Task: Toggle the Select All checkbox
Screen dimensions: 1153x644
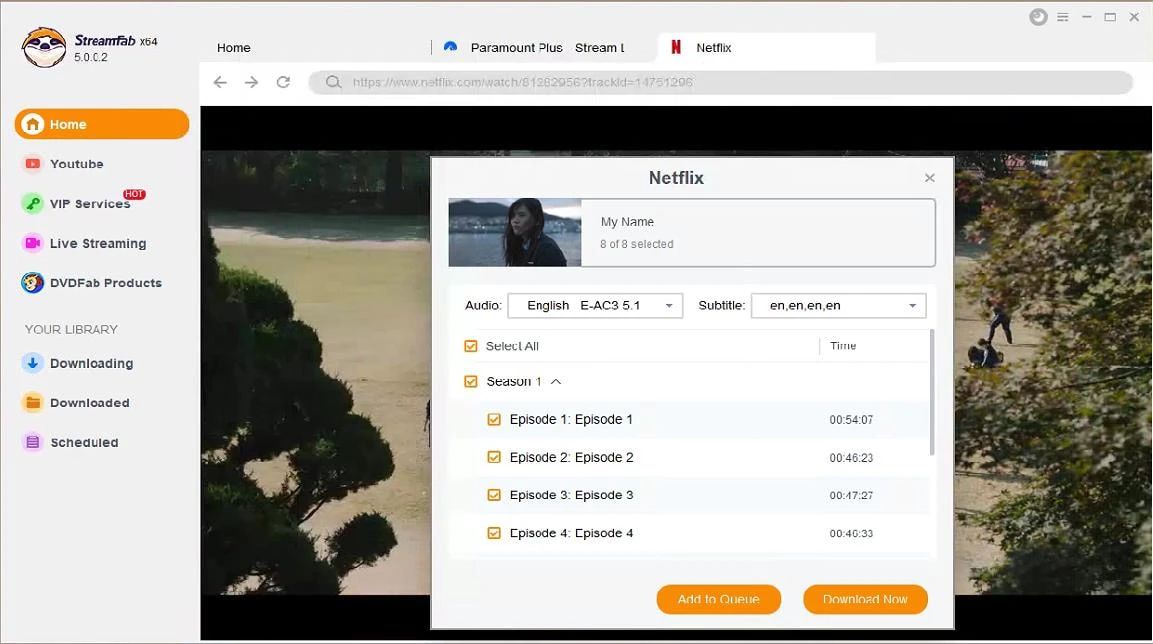Action: 470,345
